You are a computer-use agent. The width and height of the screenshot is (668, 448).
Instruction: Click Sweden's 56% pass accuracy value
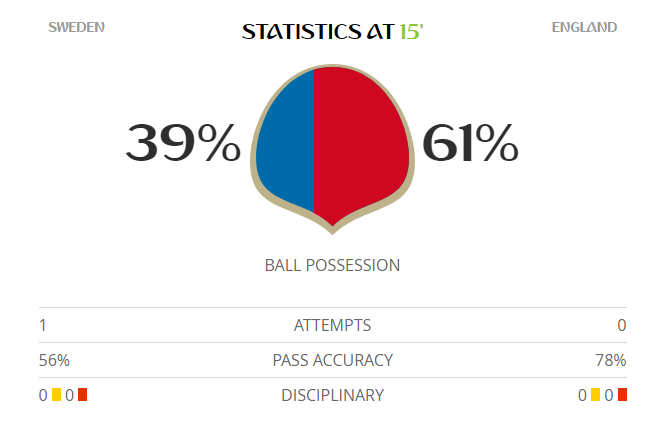(x=54, y=360)
